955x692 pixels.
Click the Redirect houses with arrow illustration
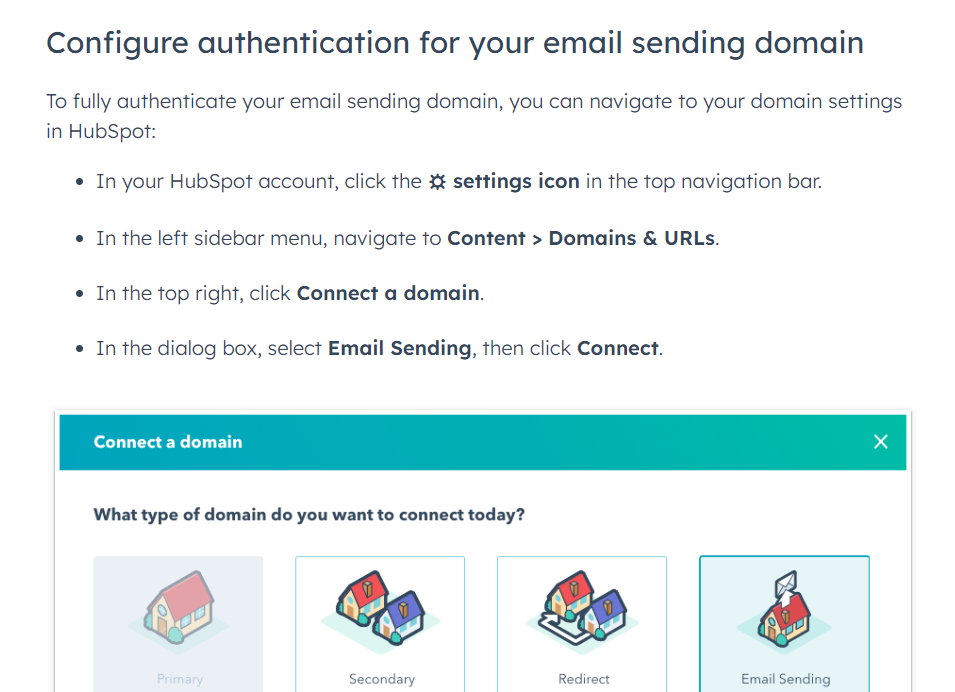(582, 608)
